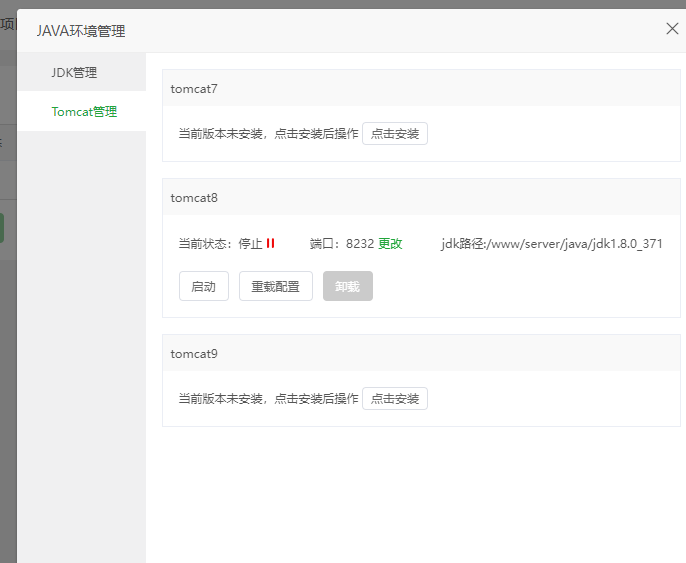Click the 端口: 8232 port value
686x563 pixels.
coord(342,244)
